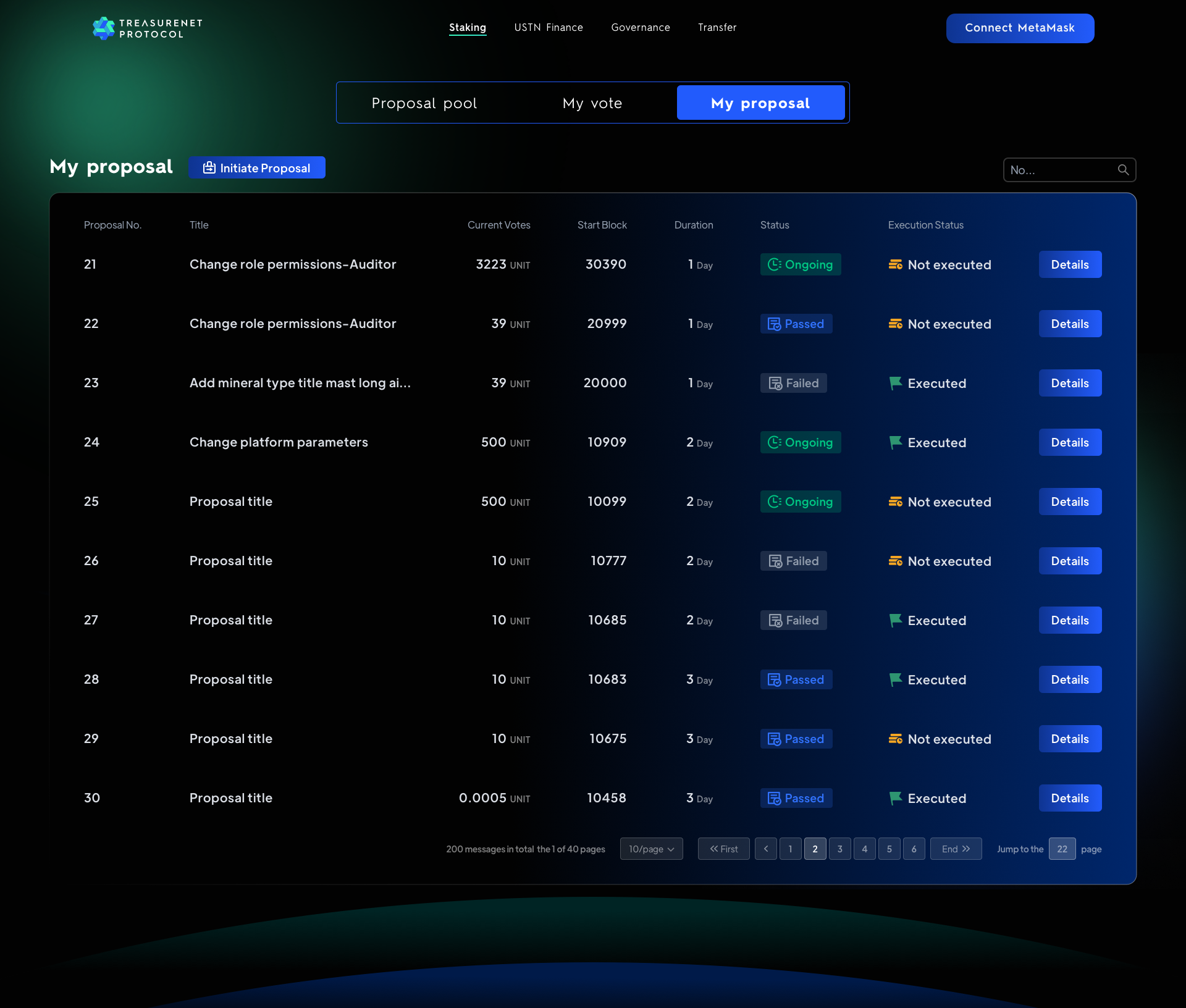This screenshot has height=1008, width=1186.
Task: Open Details for proposal 26
Action: point(1070,561)
